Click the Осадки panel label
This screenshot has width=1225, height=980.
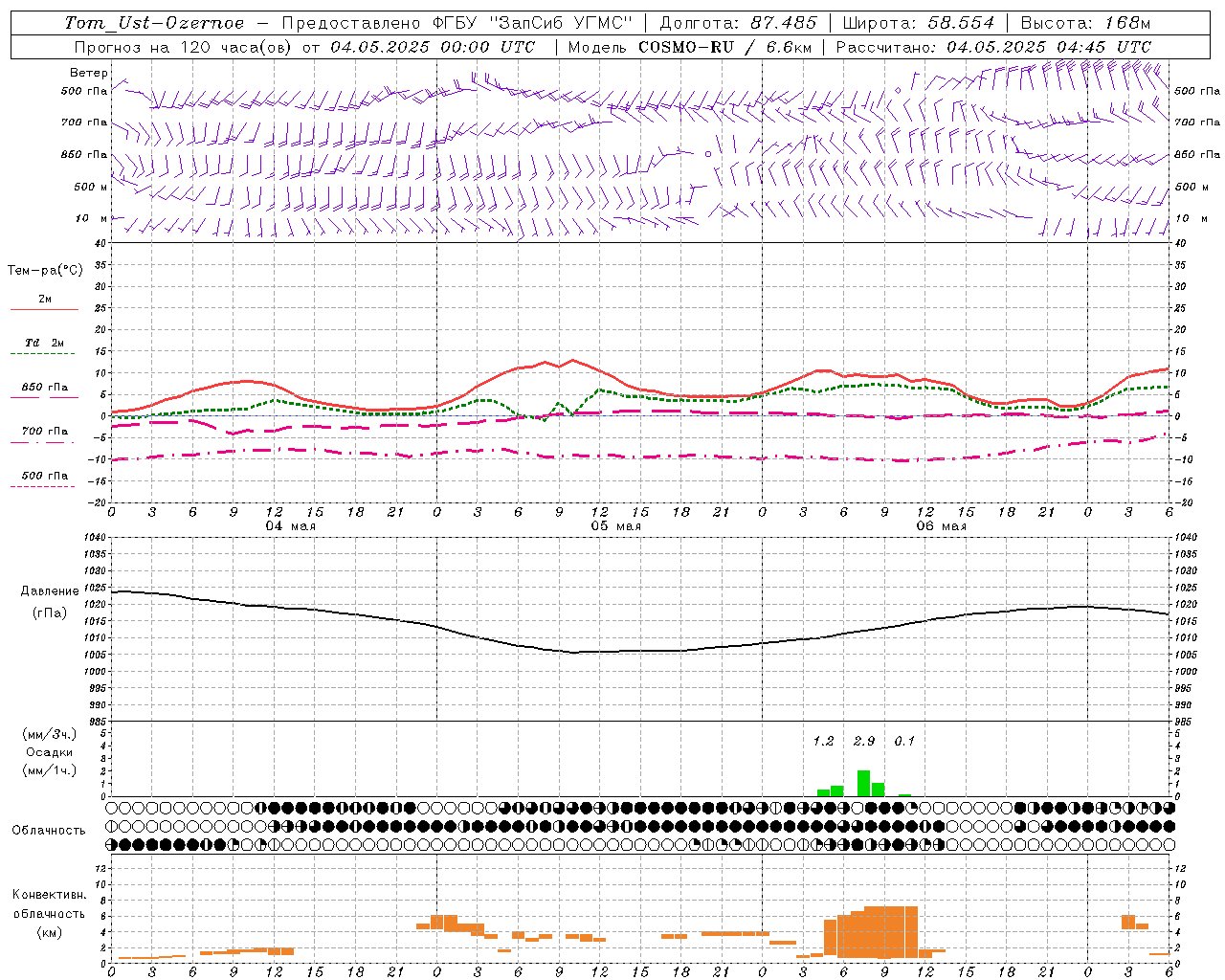click(50, 752)
